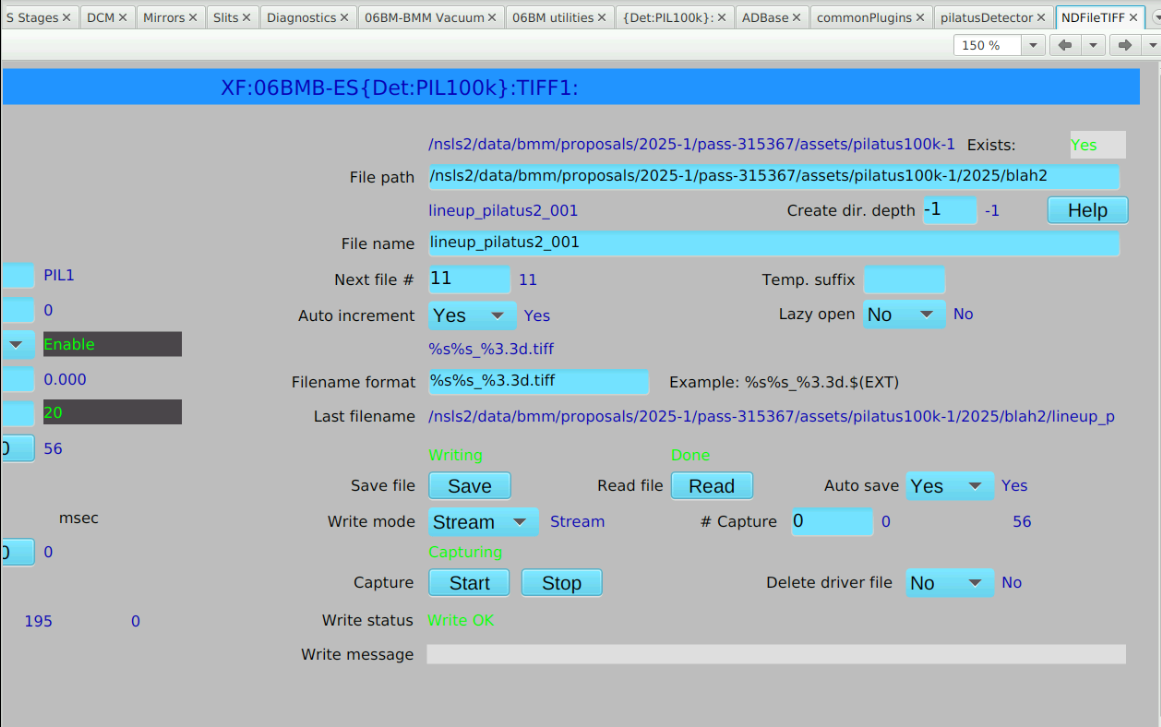Edit the Next file # field

pos(469,279)
